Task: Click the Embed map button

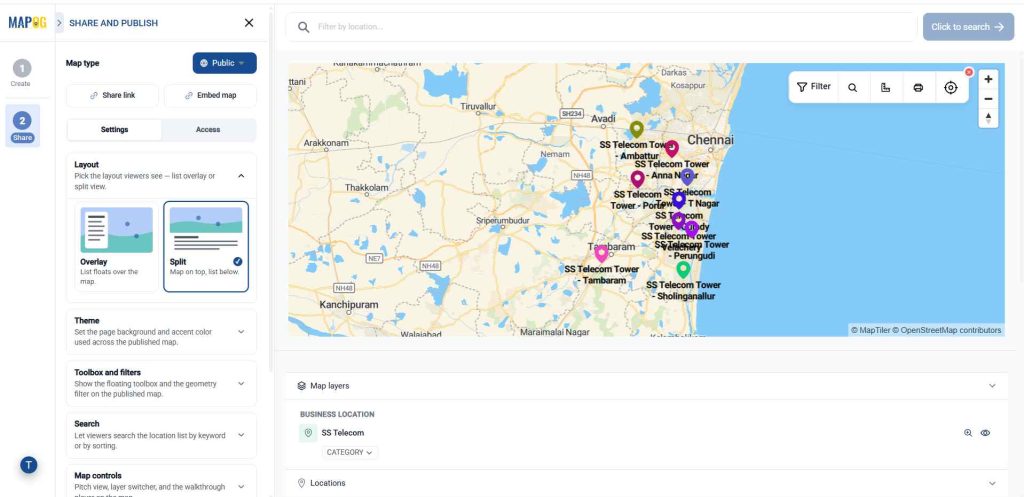Action: (x=210, y=95)
